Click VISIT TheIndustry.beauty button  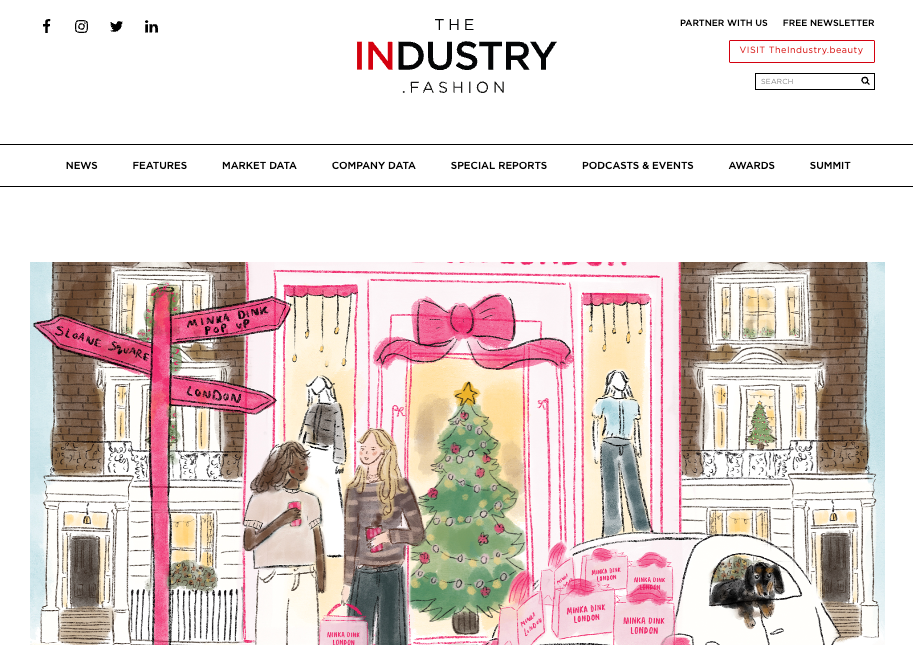click(x=802, y=51)
